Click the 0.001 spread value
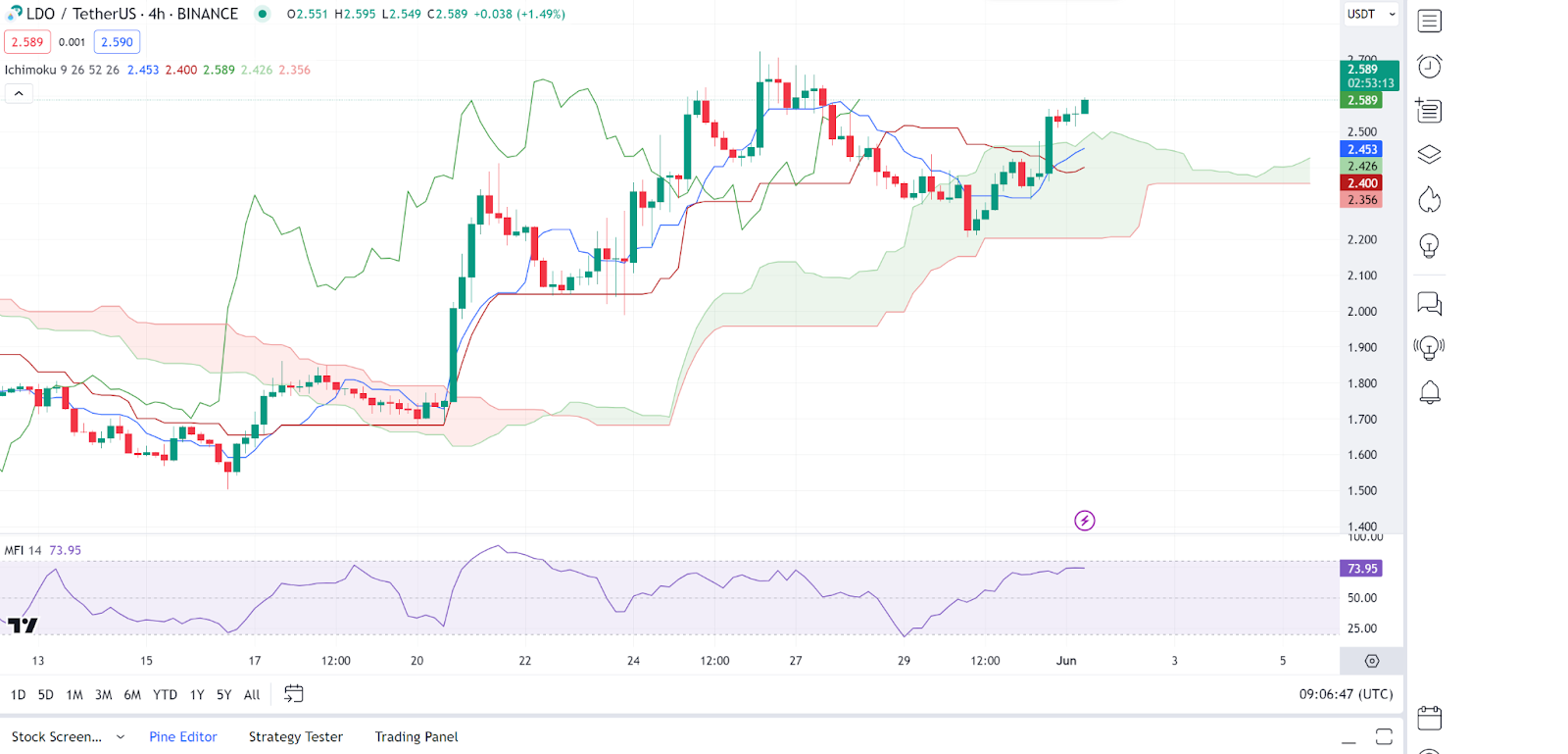The height and width of the screenshot is (754, 1568). point(72,42)
